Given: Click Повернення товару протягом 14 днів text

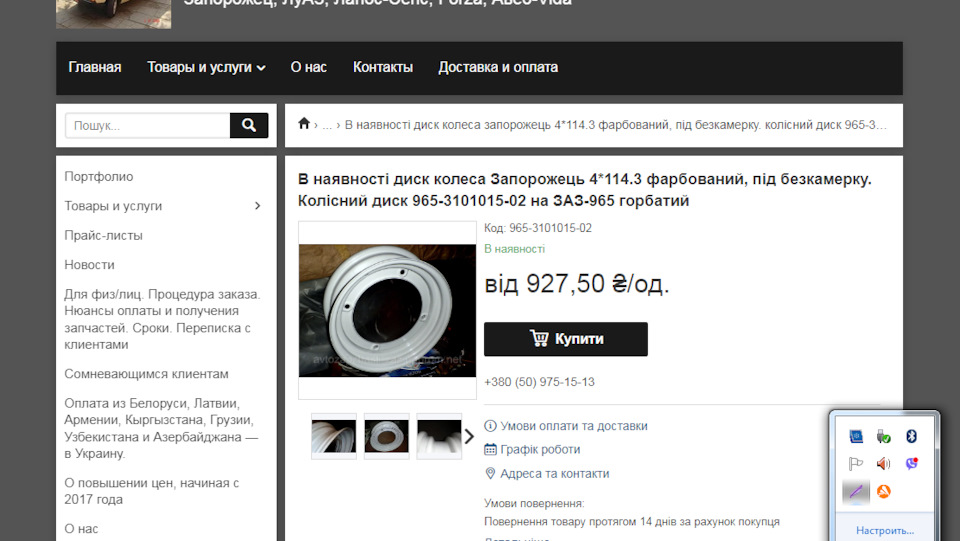Looking at the screenshot, I should (x=632, y=521).
